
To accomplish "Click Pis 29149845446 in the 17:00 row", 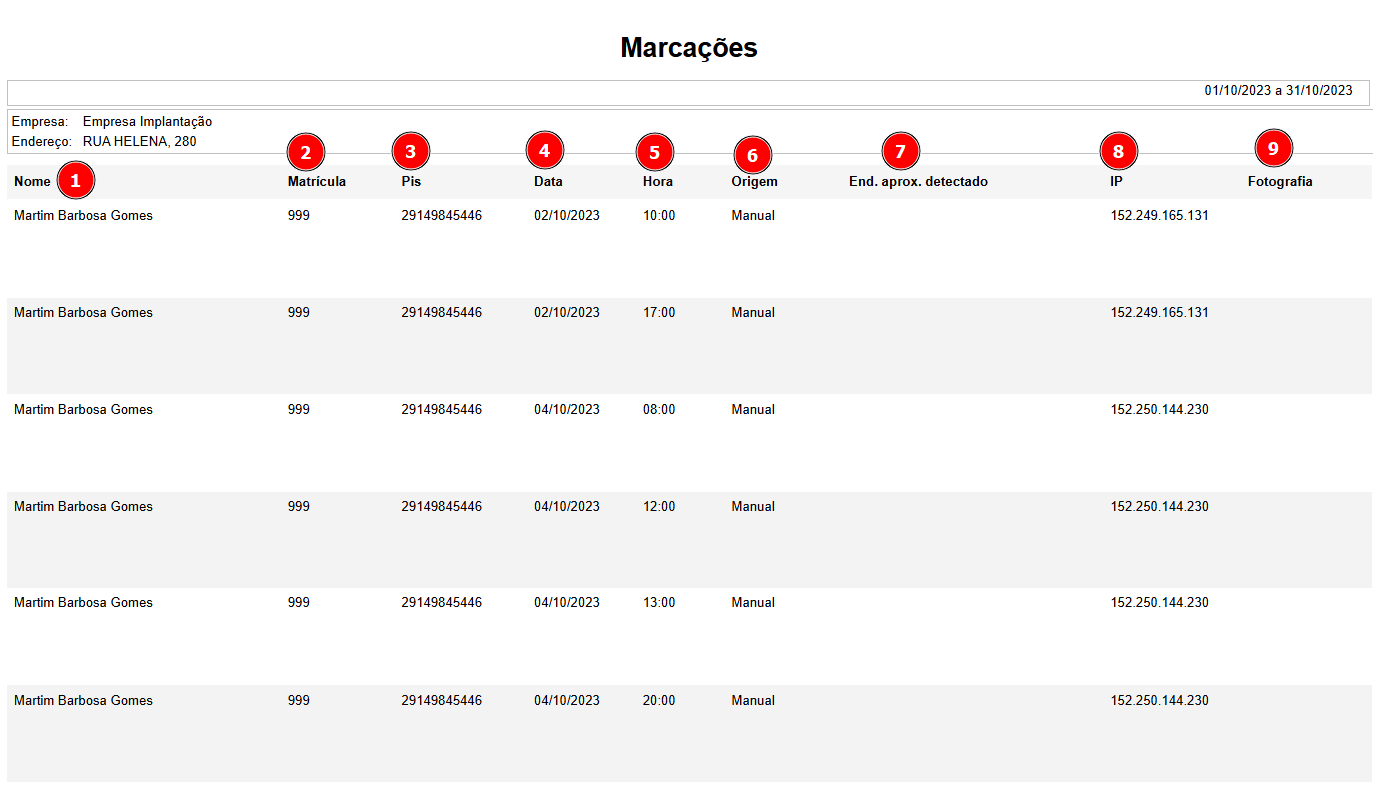I will point(441,313).
